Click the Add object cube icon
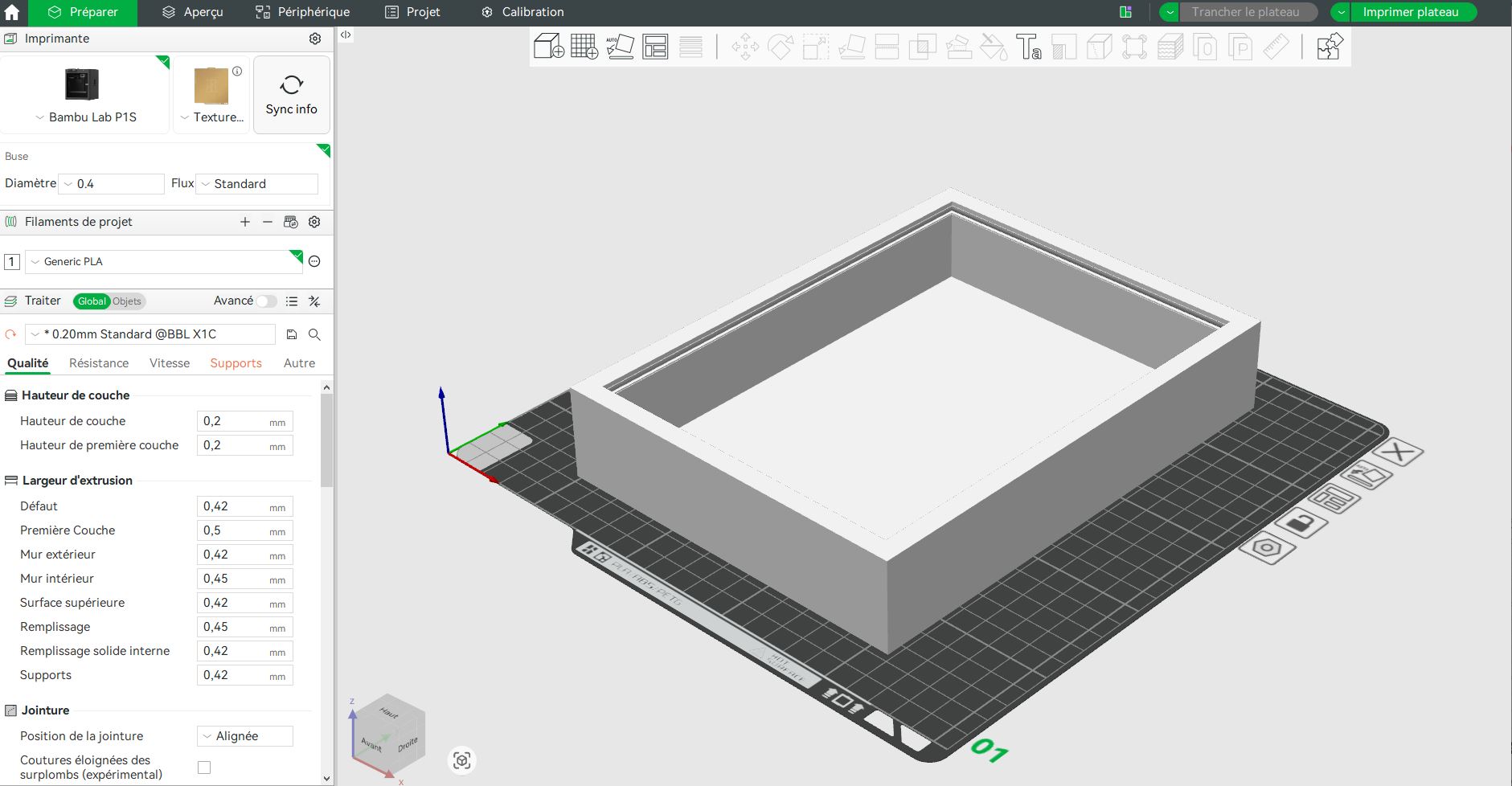 pyautogui.click(x=548, y=47)
